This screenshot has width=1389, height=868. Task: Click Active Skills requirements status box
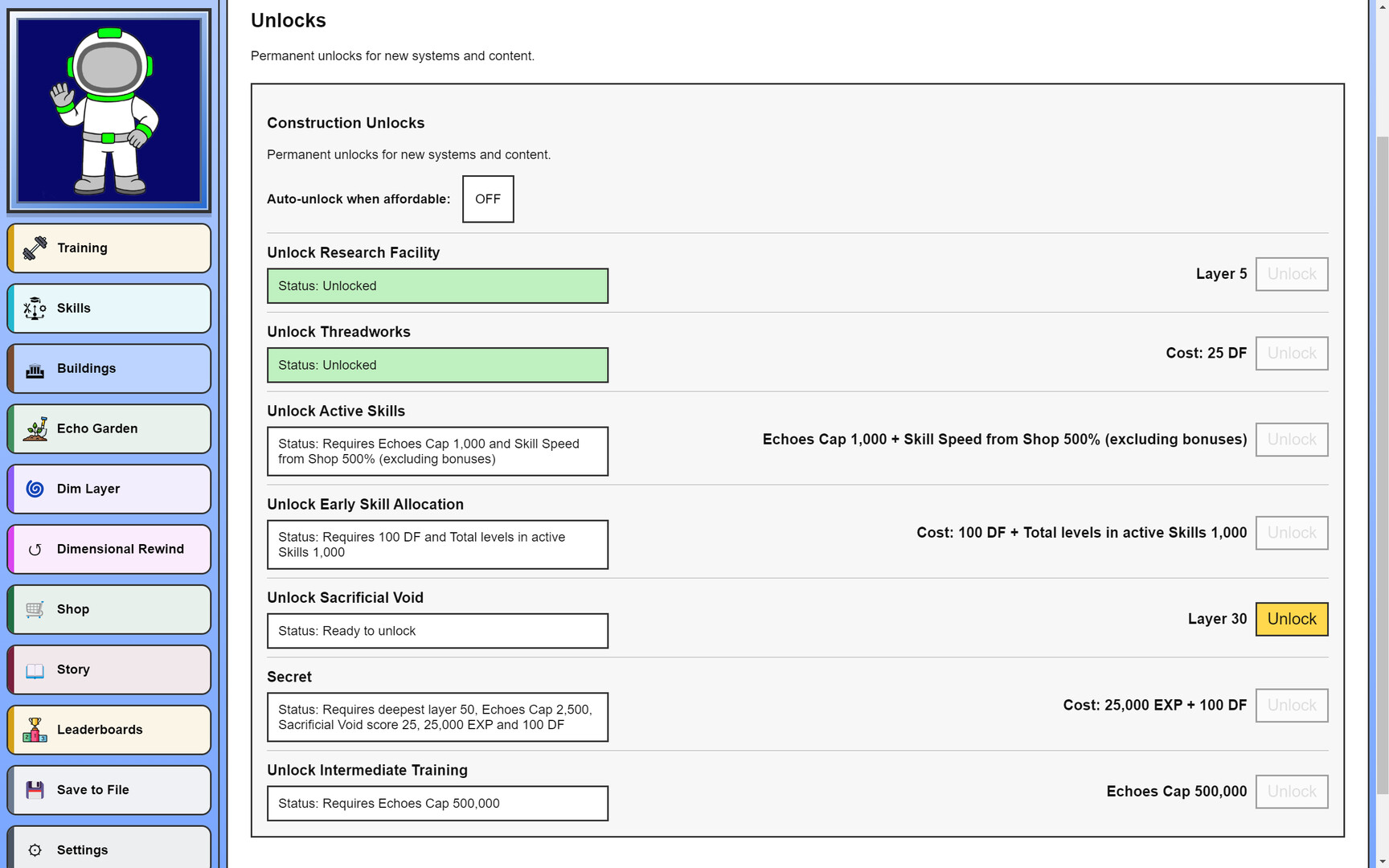[x=437, y=452]
